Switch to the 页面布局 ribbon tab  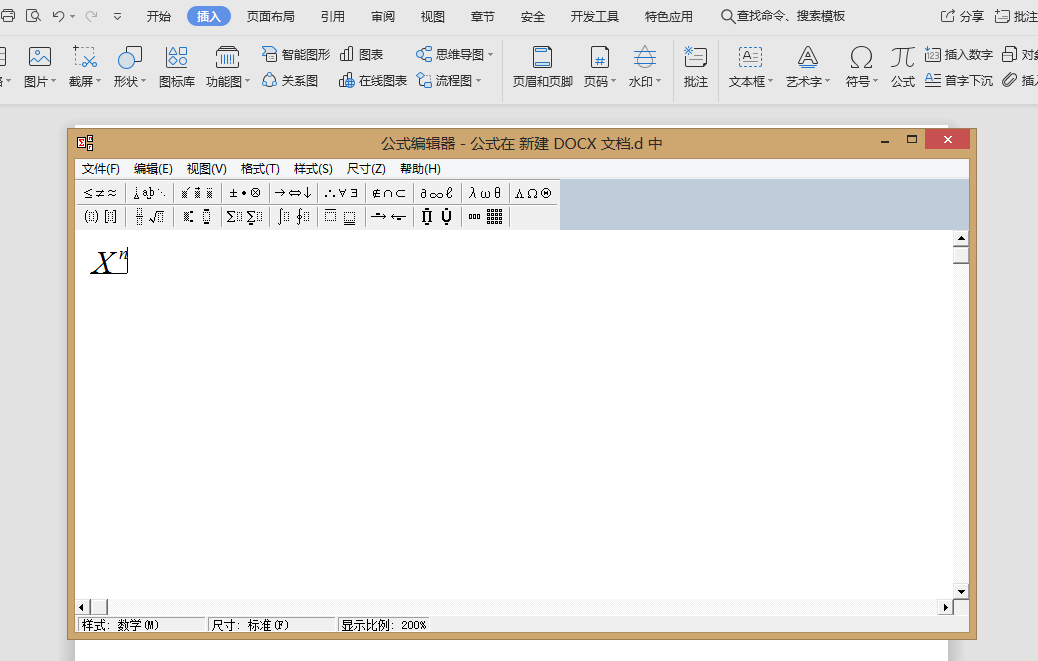pos(268,16)
